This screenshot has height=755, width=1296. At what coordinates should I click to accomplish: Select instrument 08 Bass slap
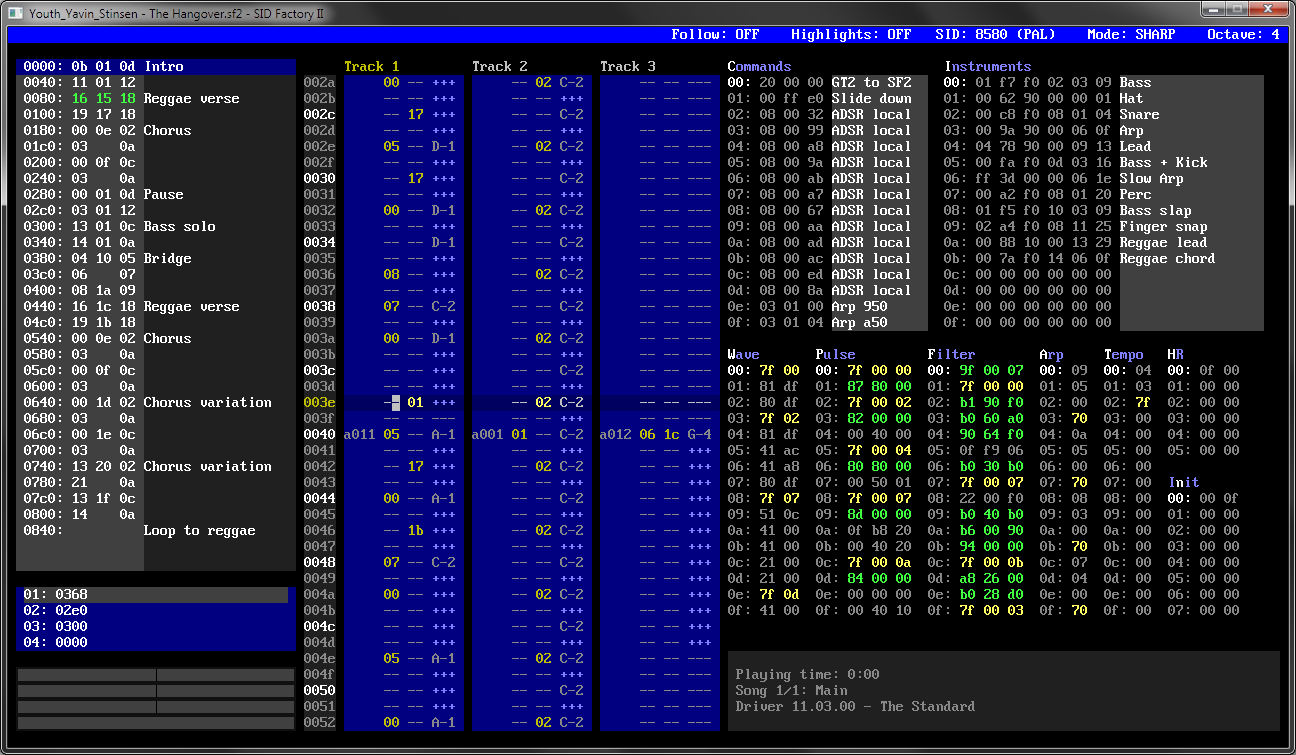pos(1104,210)
